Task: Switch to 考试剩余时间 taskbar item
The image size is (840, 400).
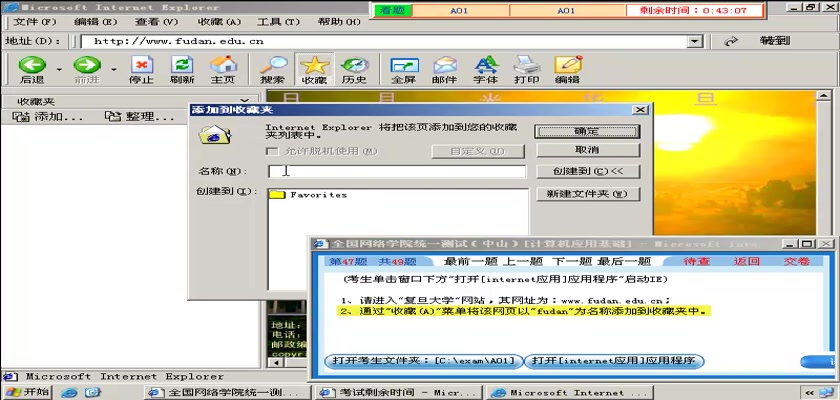Action: (x=399, y=393)
